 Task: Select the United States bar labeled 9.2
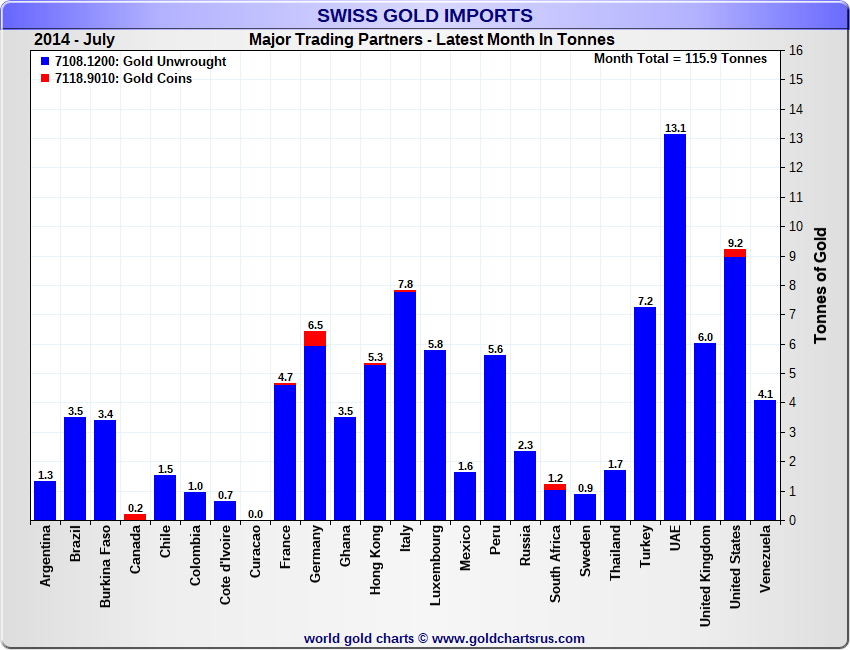tap(735, 388)
